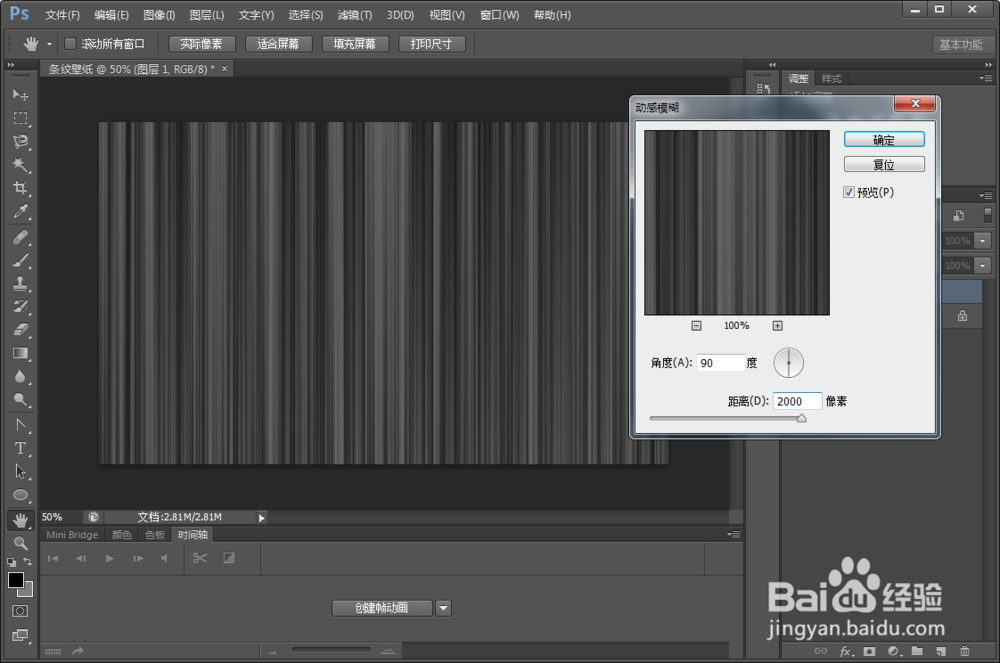The image size is (1000, 663).
Task: Open fill 100% dropdown arrow
Action: click(x=983, y=265)
